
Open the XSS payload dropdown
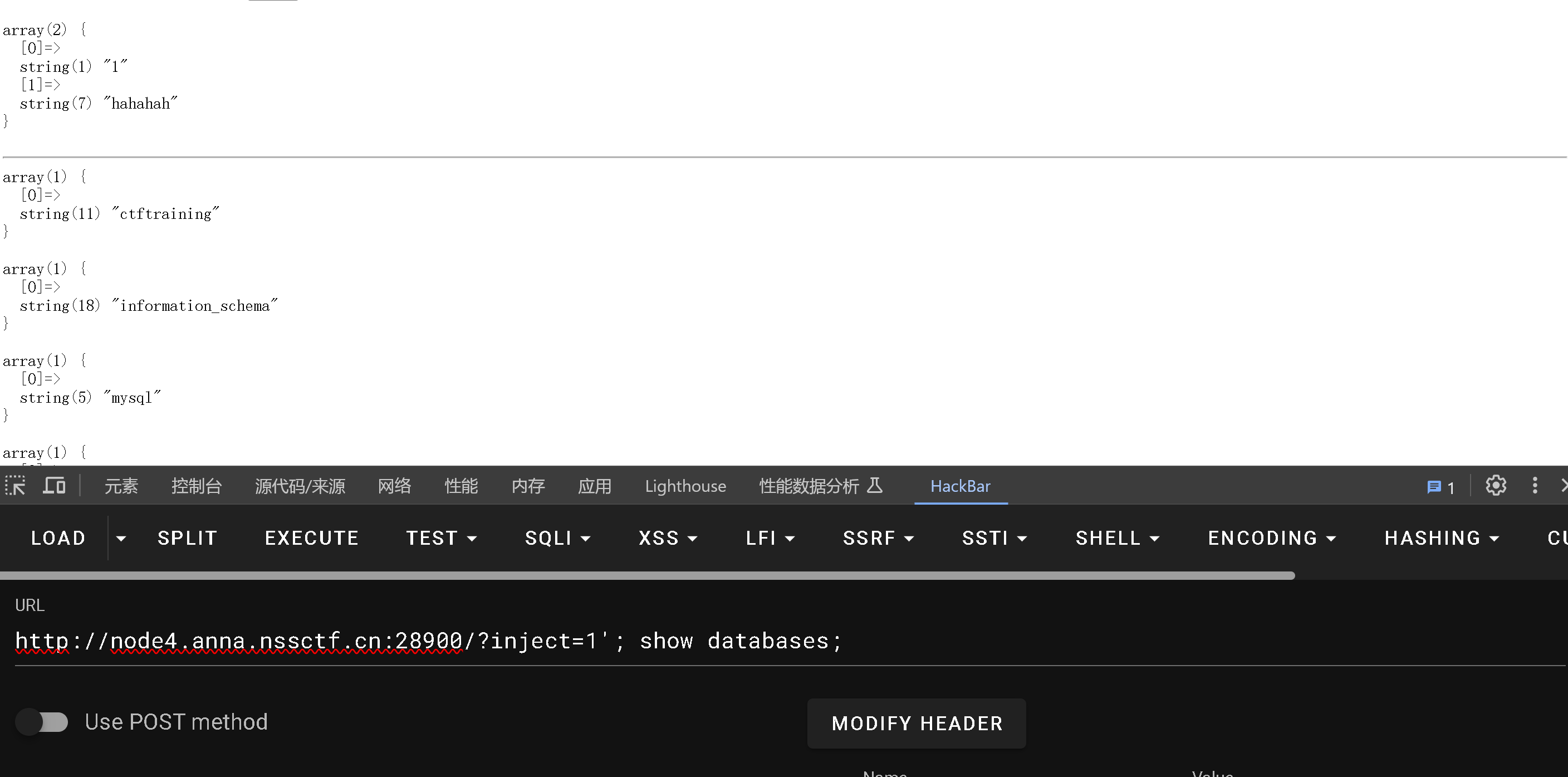click(668, 538)
